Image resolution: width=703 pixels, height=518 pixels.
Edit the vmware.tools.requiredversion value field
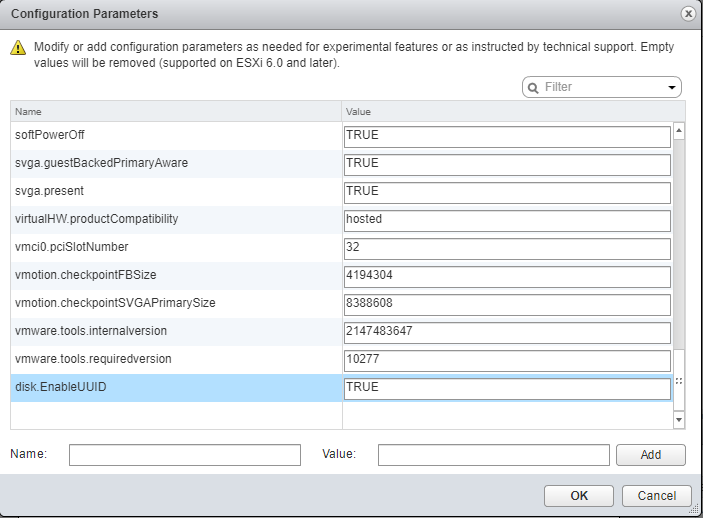[x=507, y=361]
